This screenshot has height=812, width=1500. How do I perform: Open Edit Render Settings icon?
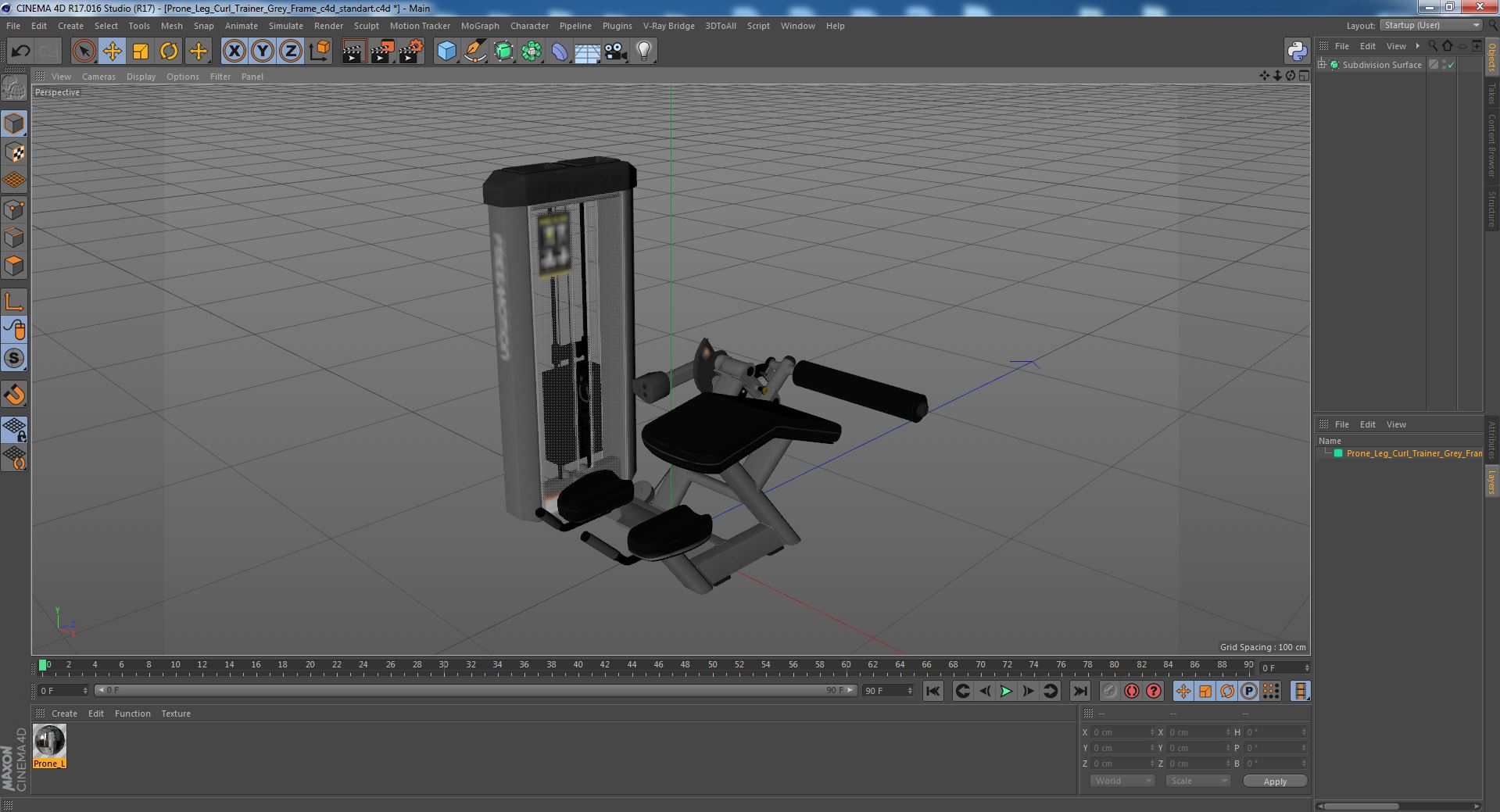tap(410, 52)
